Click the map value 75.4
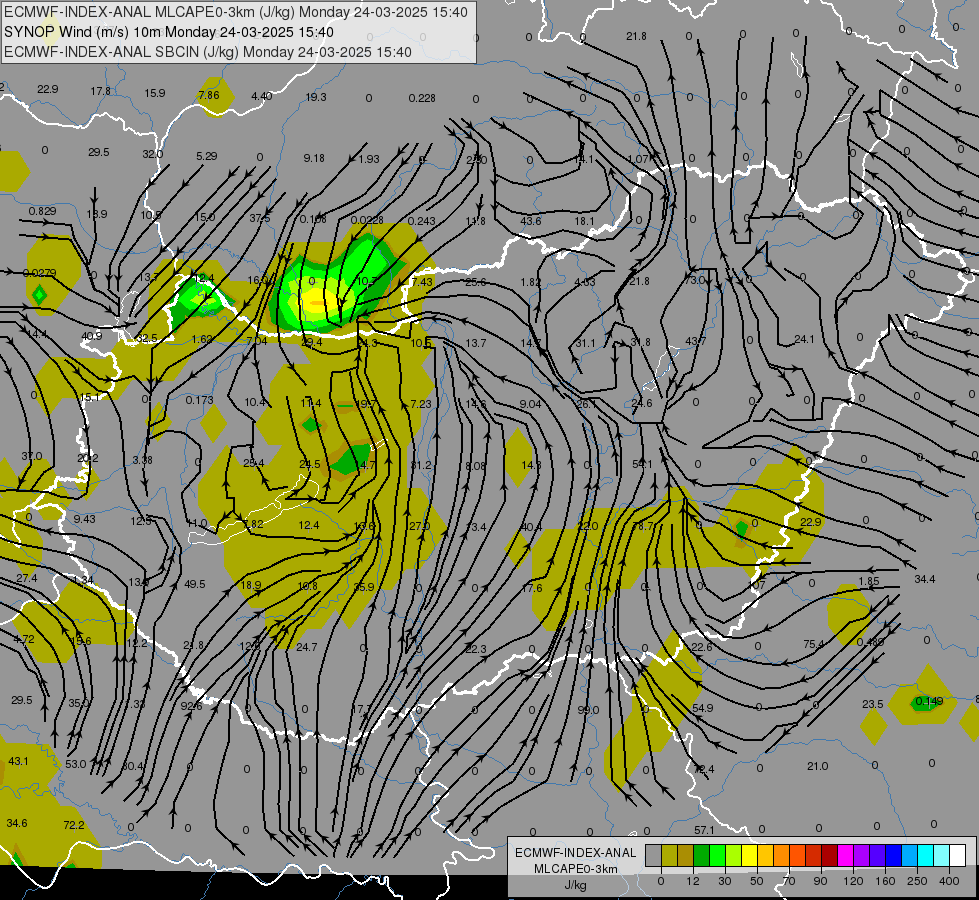The image size is (979, 900). point(814,644)
